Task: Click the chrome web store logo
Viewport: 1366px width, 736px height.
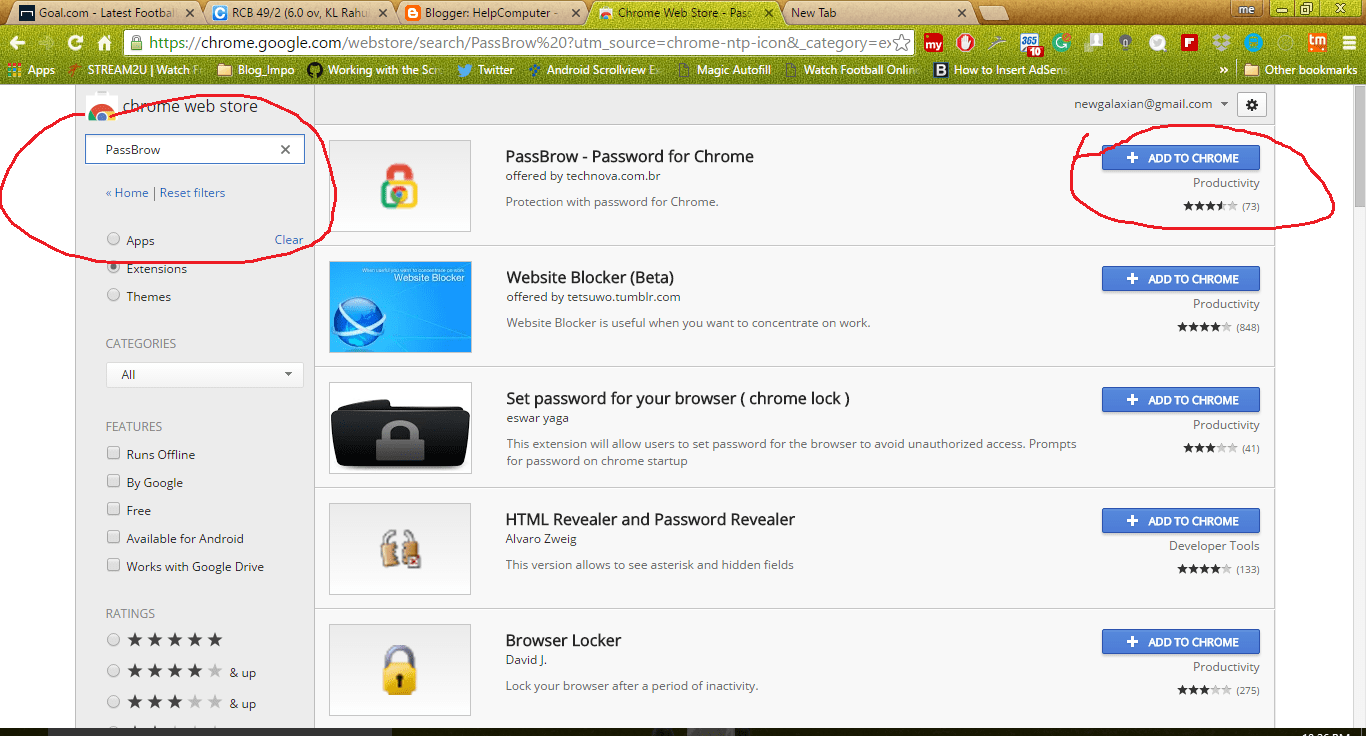Action: click(172, 107)
